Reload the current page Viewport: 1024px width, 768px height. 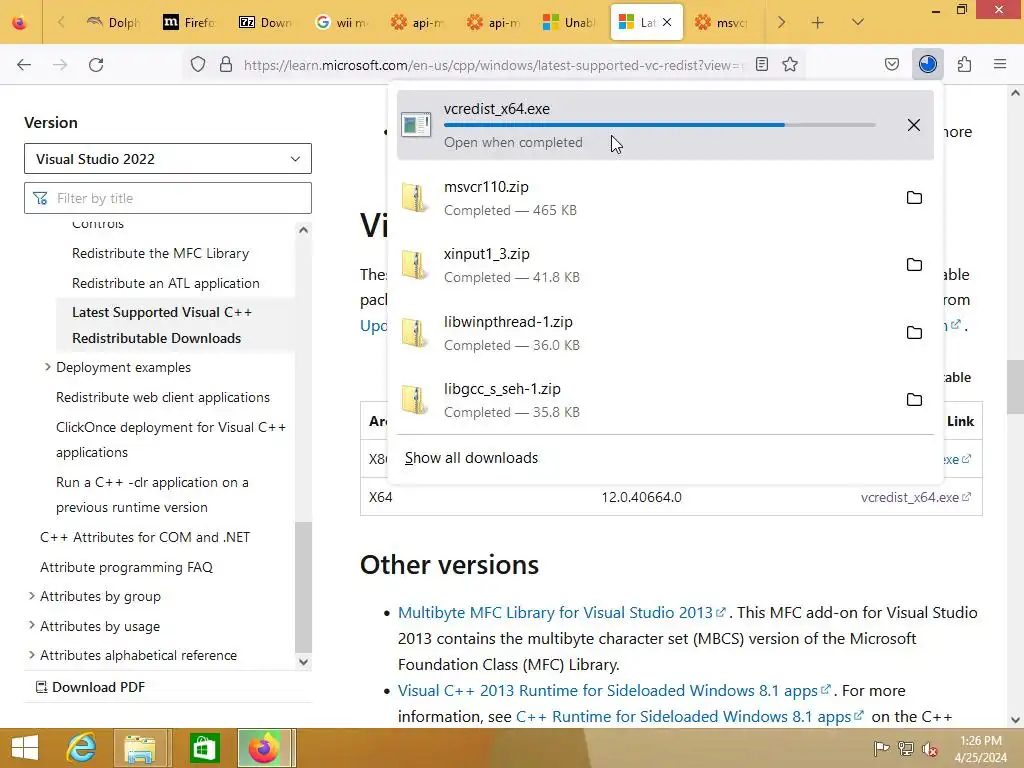click(x=96, y=65)
